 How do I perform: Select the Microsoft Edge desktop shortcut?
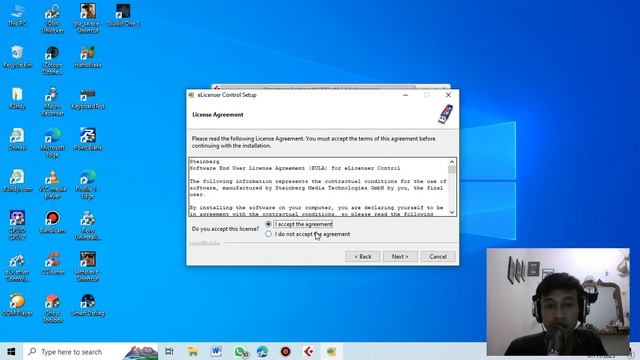coord(52,143)
